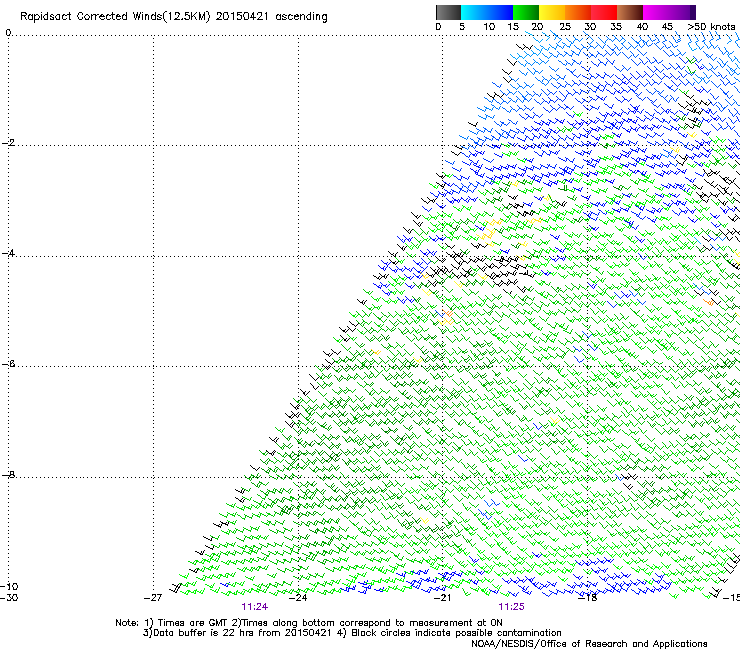Click the purple time label '11:24'
The height and width of the screenshot is (650, 740).
click(x=254, y=607)
